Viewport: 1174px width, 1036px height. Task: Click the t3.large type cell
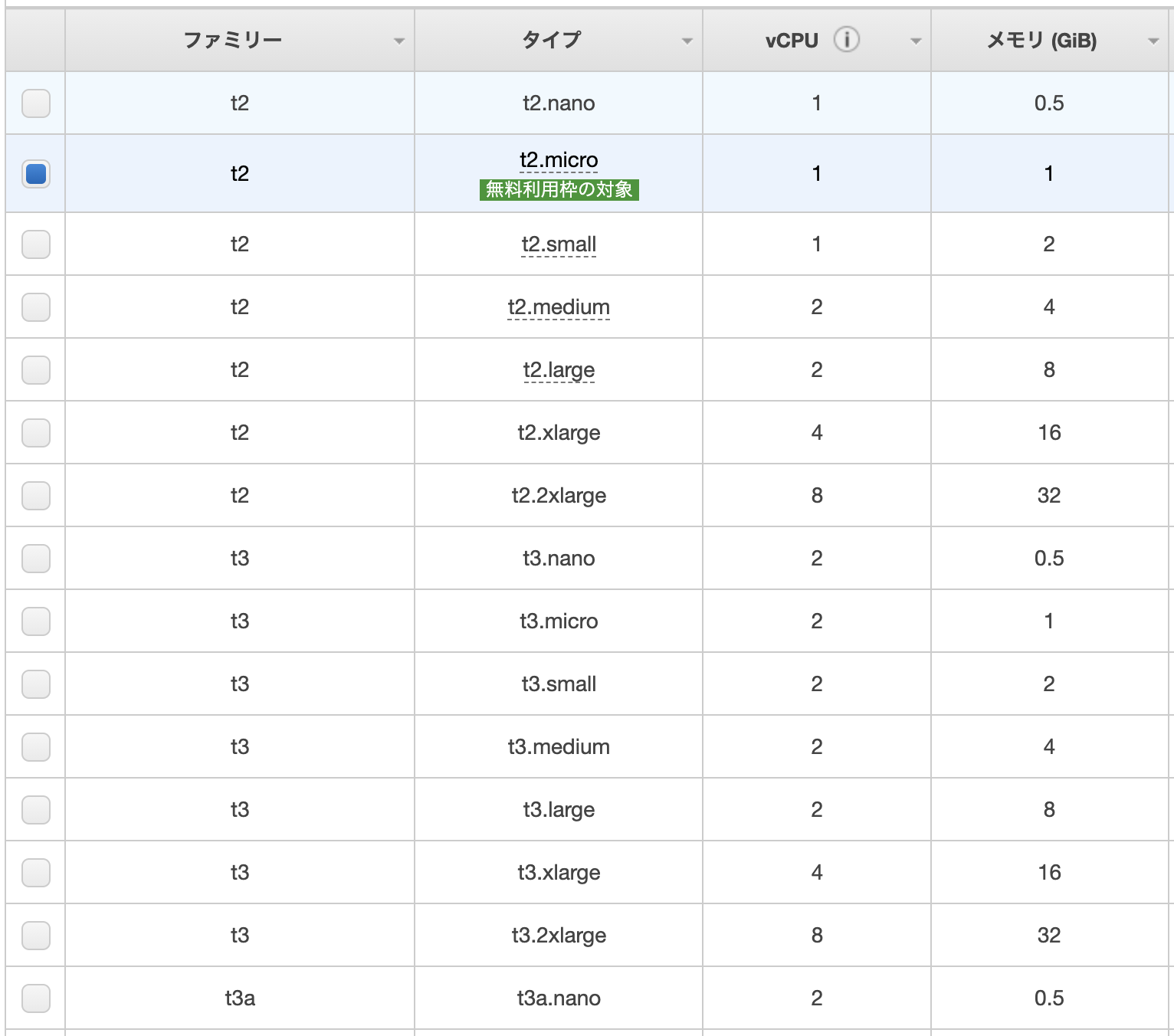click(559, 810)
